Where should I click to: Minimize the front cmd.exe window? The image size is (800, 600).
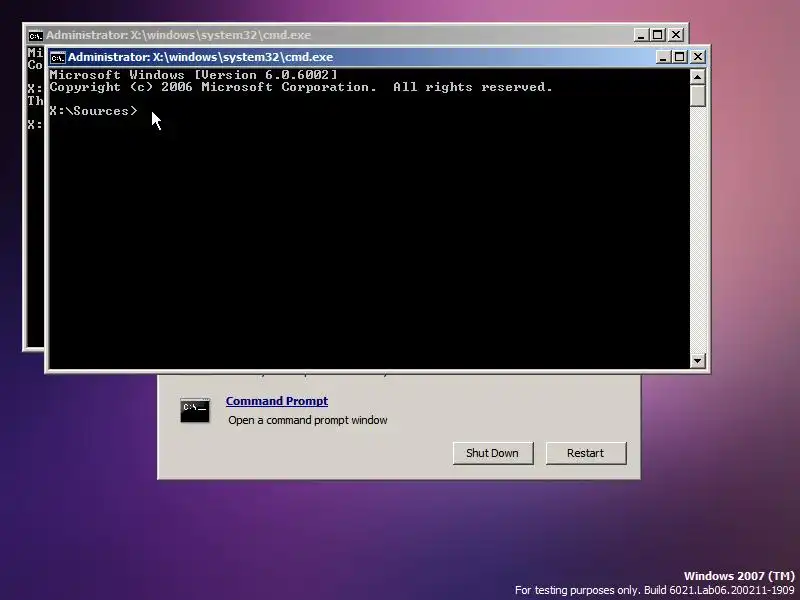662,57
